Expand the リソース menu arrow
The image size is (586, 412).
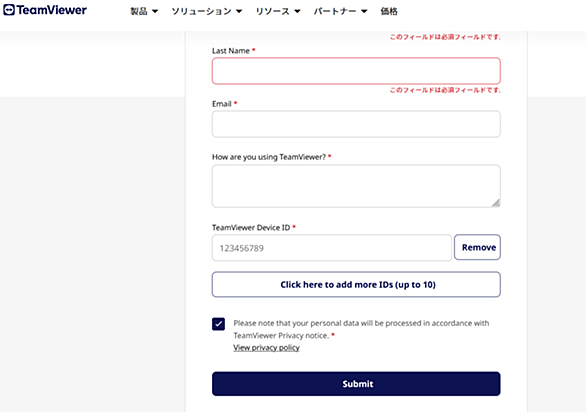pos(297,12)
